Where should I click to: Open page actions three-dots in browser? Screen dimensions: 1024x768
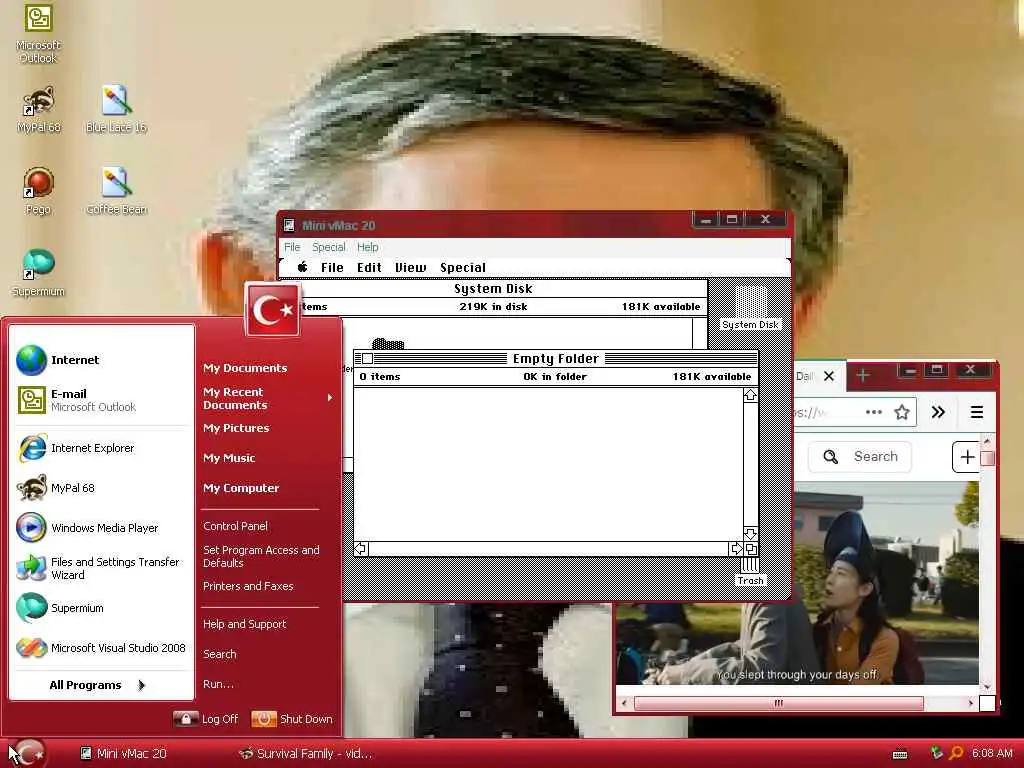(874, 412)
